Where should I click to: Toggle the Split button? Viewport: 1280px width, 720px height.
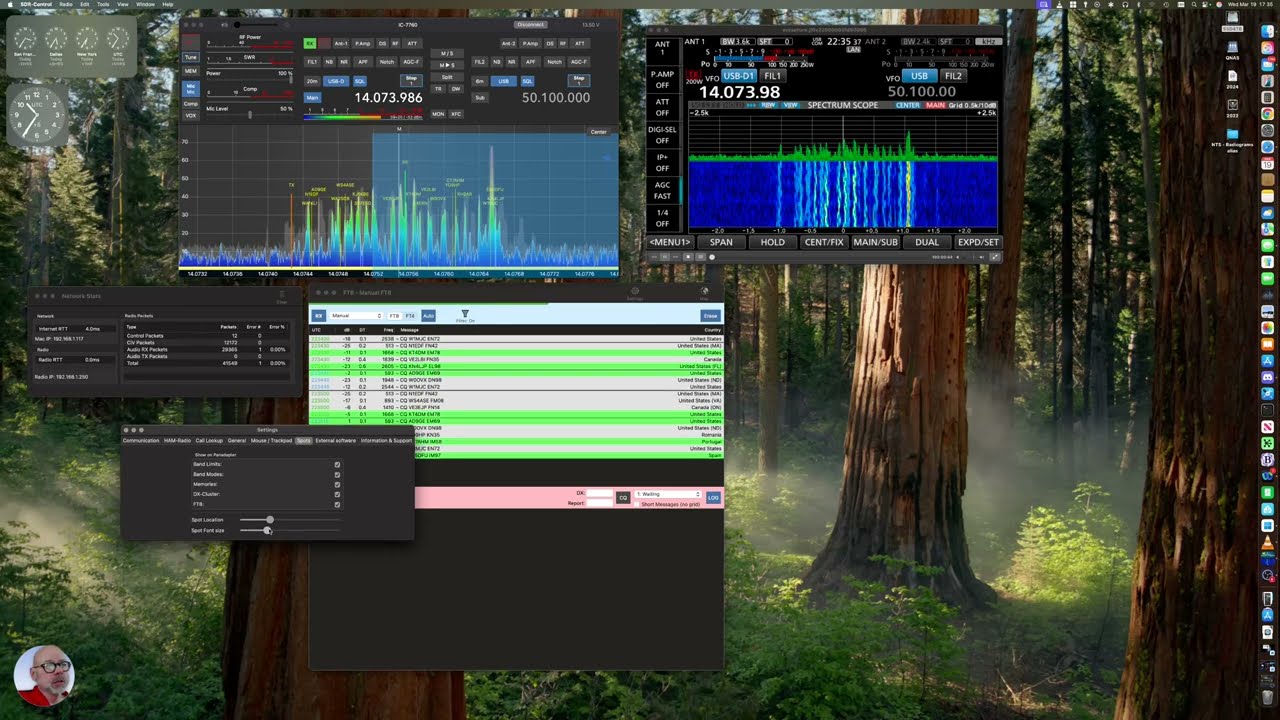447,77
